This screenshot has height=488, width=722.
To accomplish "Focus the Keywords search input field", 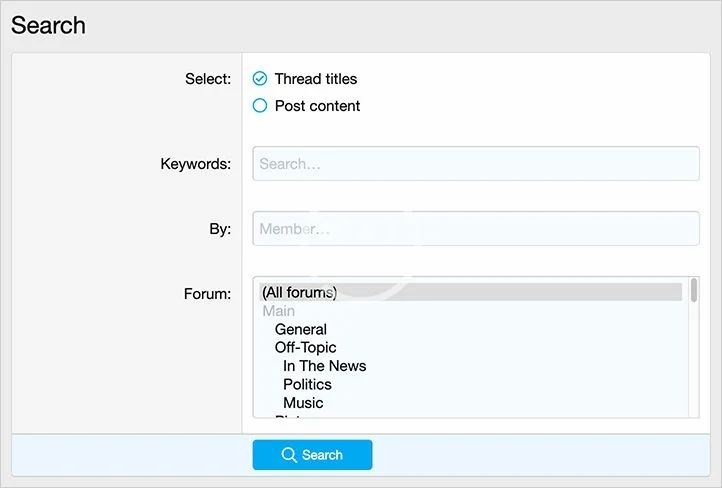I will tap(475, 164).
